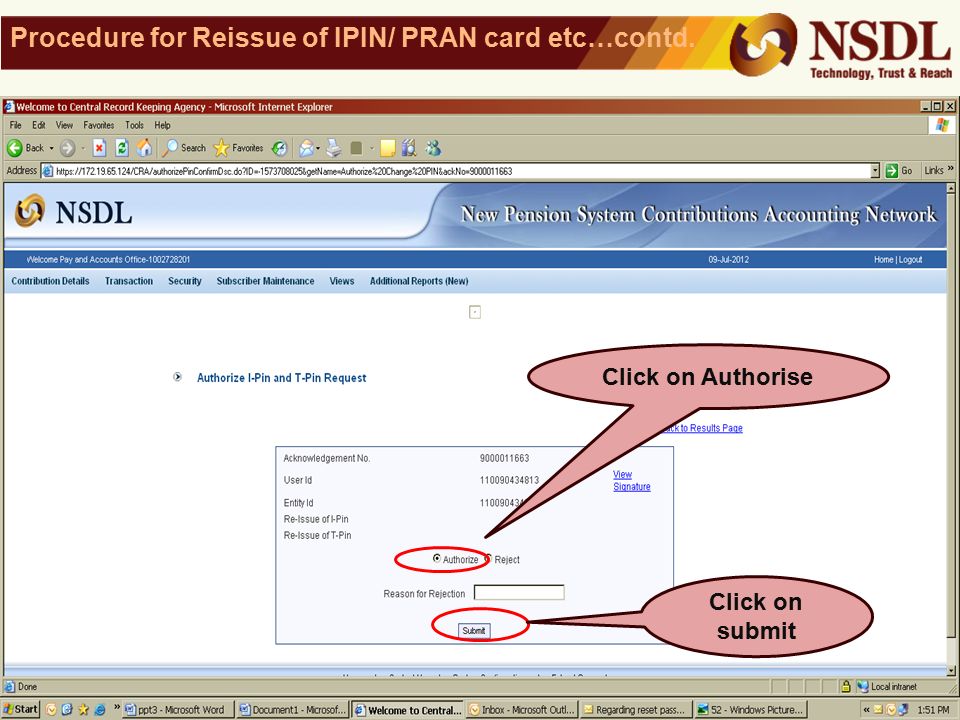Click the page icon in the address bar
The image size is (960, 720).
pyautogui.click(x=47, y=171)
